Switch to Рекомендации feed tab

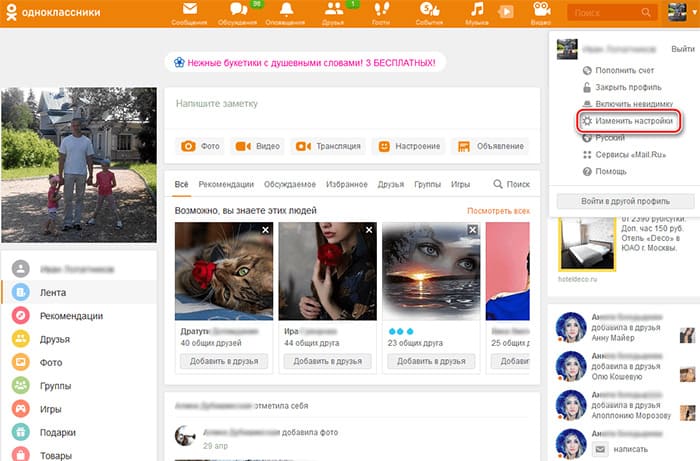click(x=226, y=184)
